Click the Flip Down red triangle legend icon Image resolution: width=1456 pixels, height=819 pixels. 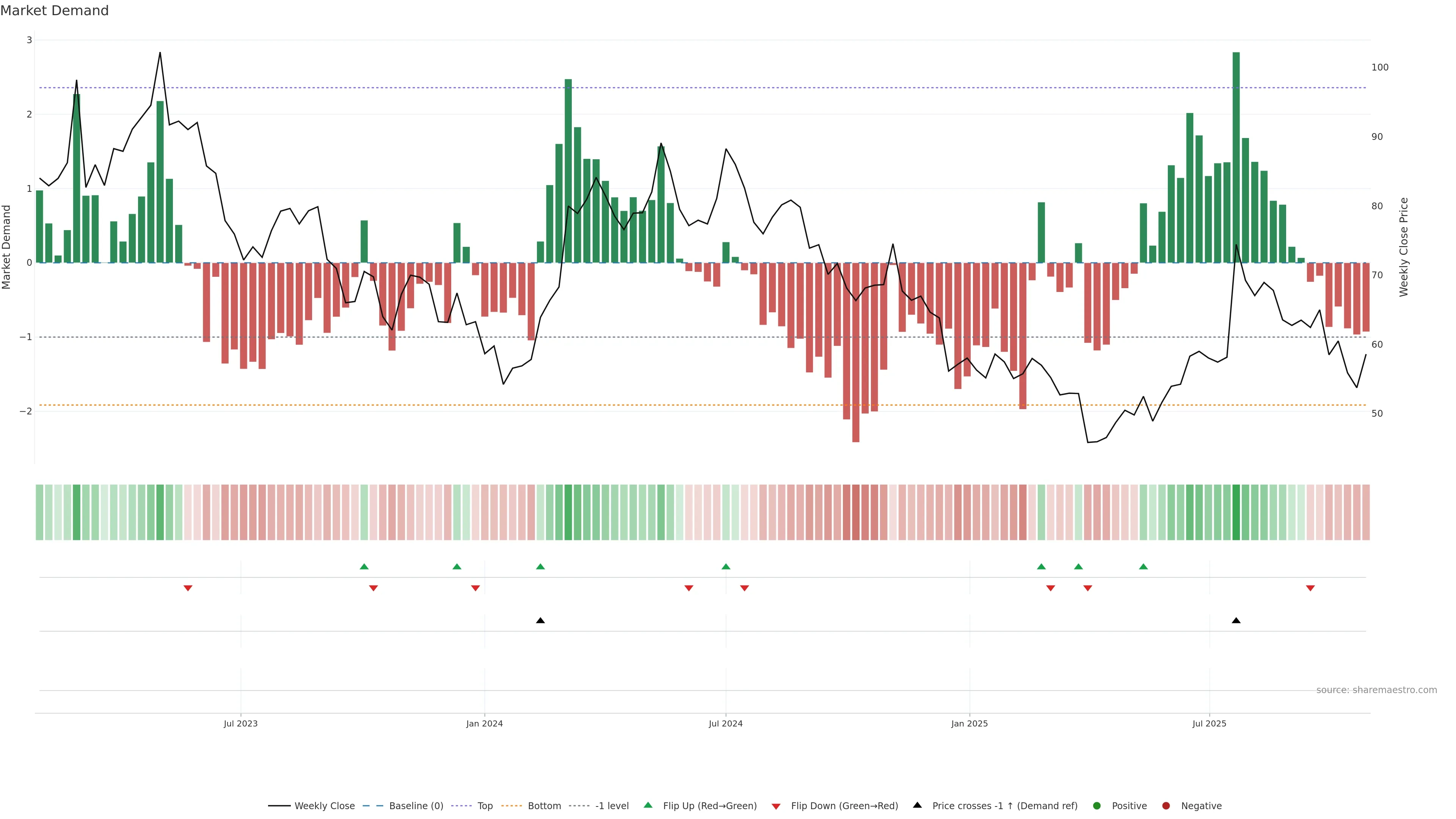pyautogui.click(x=775, y=806)
